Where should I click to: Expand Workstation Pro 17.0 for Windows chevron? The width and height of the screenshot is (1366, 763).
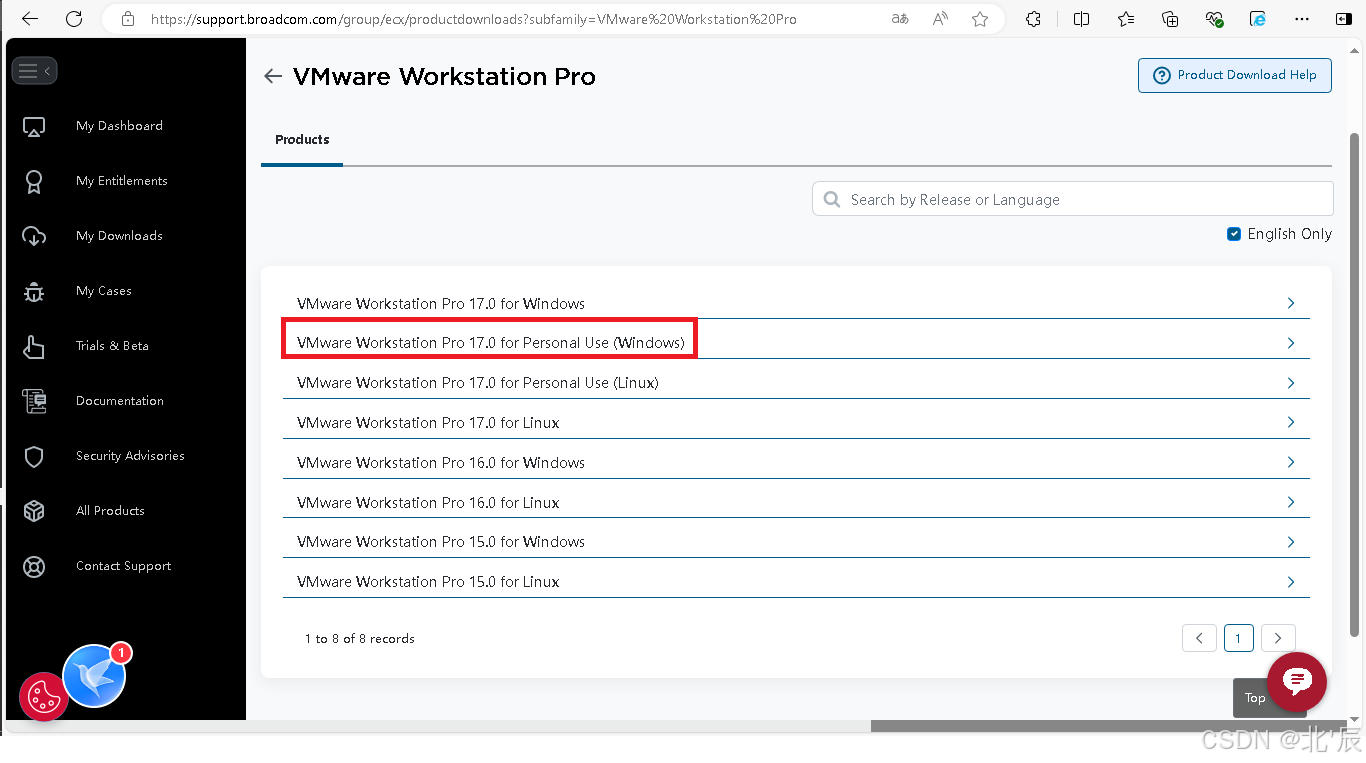[x=1291, y=303]
